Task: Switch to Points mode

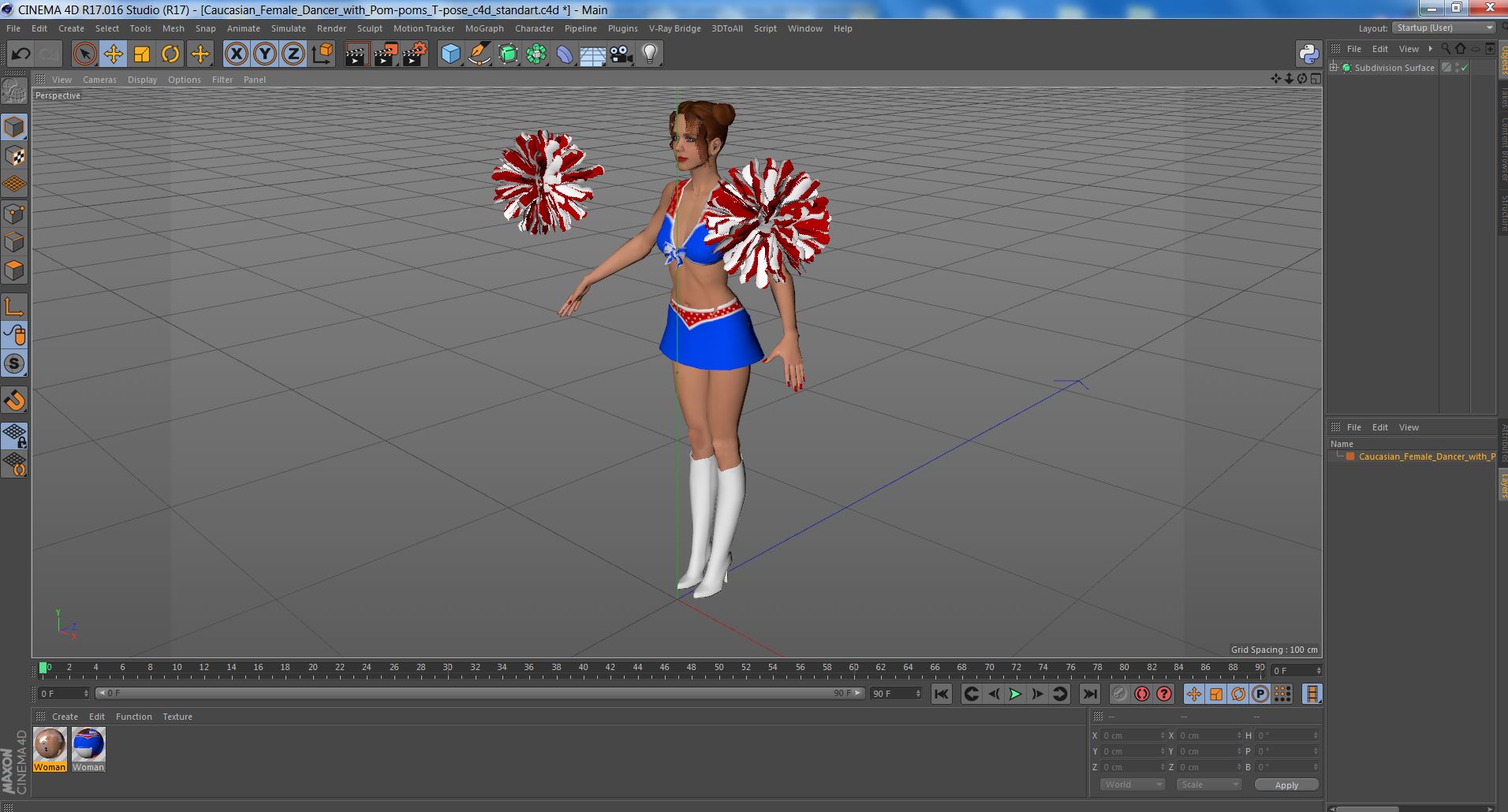Action: click(14, 214)
